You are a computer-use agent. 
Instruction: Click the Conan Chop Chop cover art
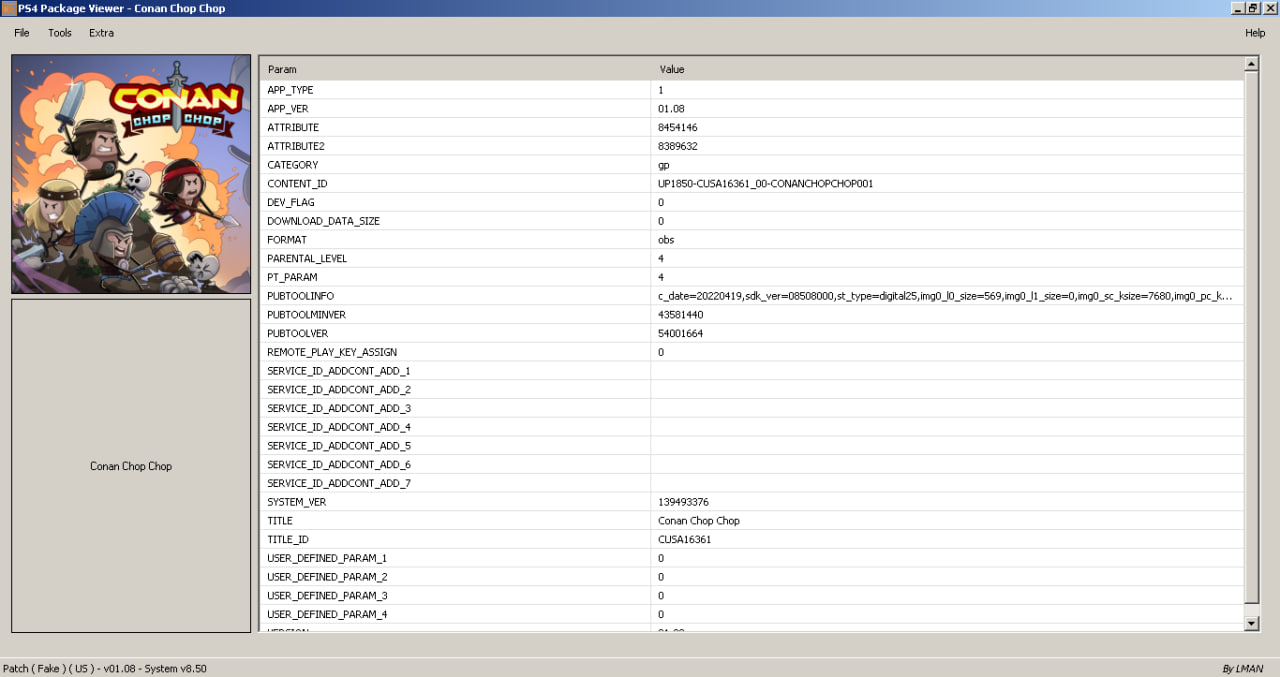pos(131,174)
